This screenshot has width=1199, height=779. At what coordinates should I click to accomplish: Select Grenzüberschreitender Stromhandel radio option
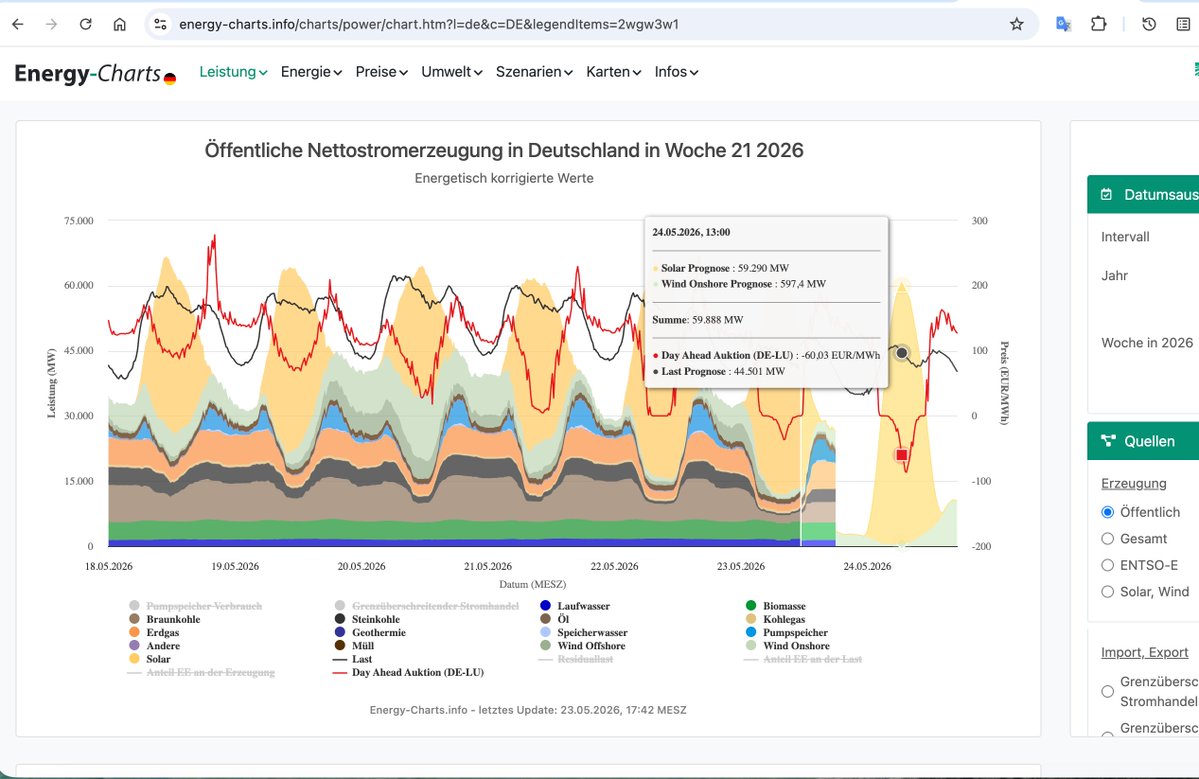(1107, 691)
